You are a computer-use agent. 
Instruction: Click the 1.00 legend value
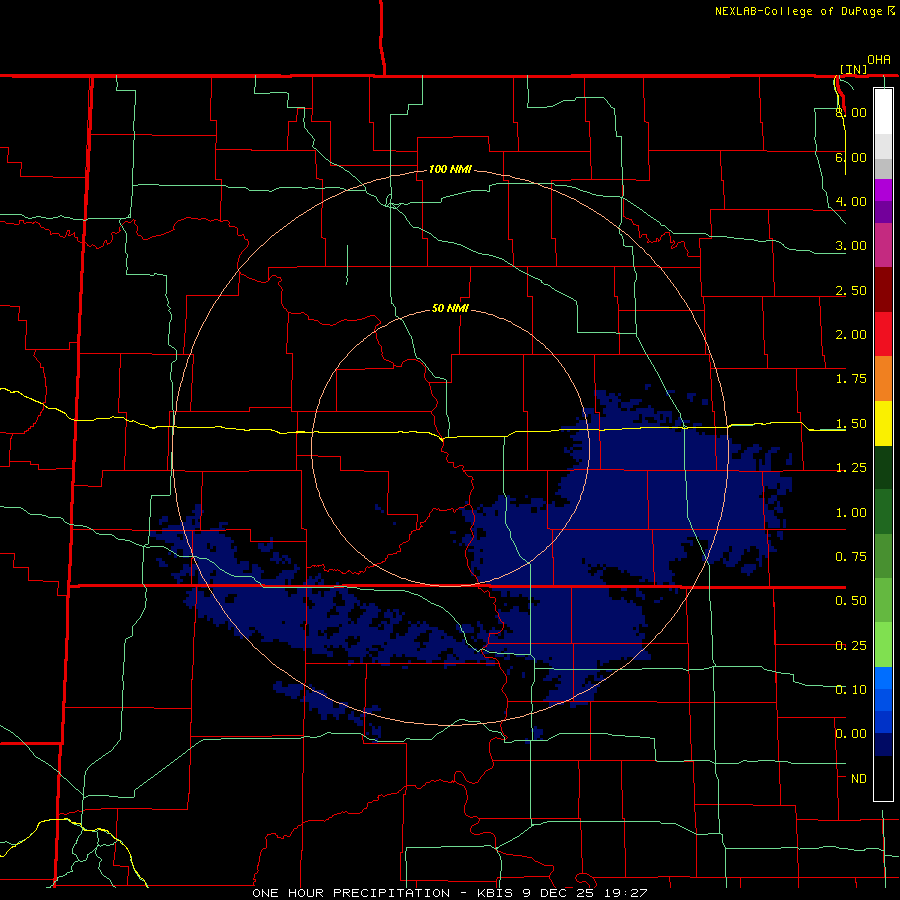click(x=851, y=513)
